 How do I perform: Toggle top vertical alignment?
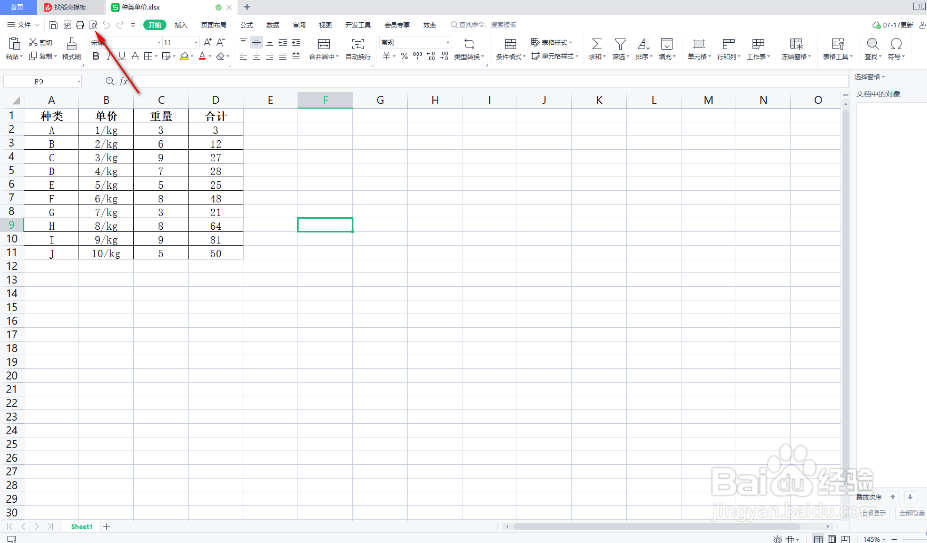coord(244,42)
